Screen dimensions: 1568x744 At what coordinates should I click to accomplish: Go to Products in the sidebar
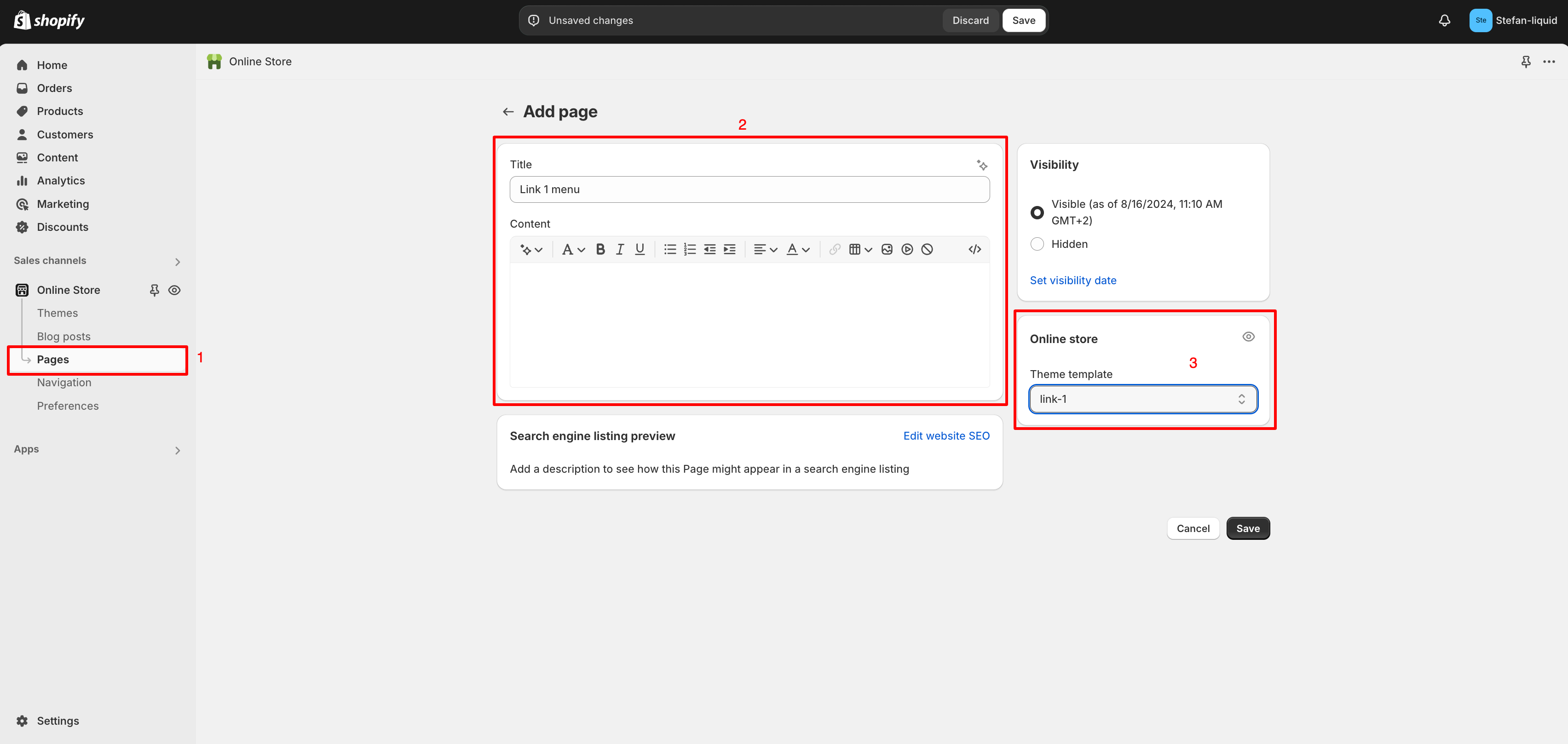60,111
